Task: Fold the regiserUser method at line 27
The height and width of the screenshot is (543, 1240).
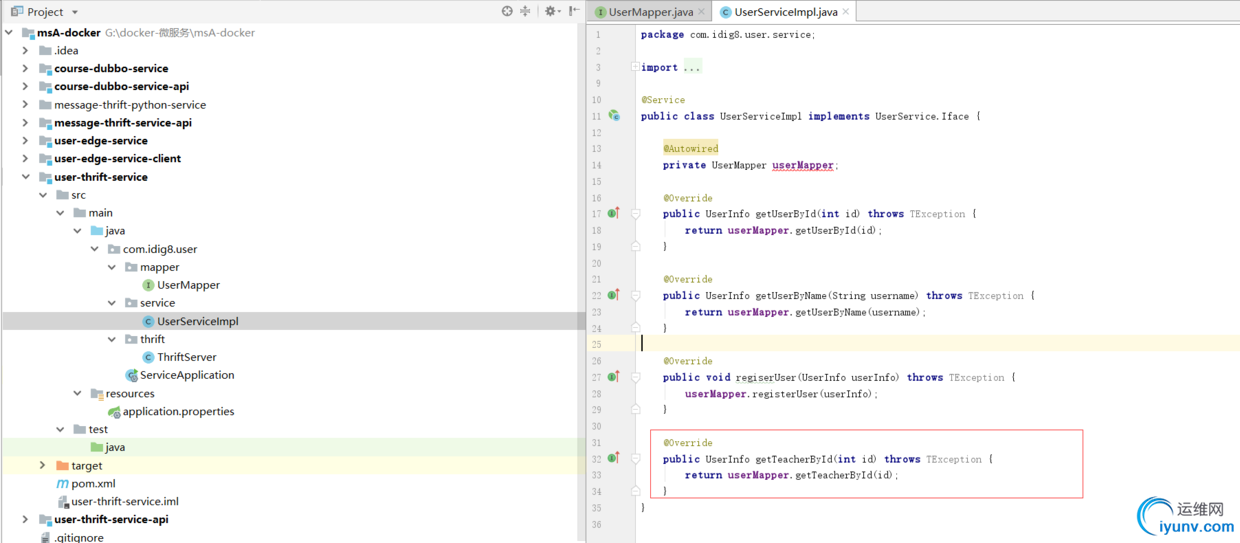Action: point(635,377)
